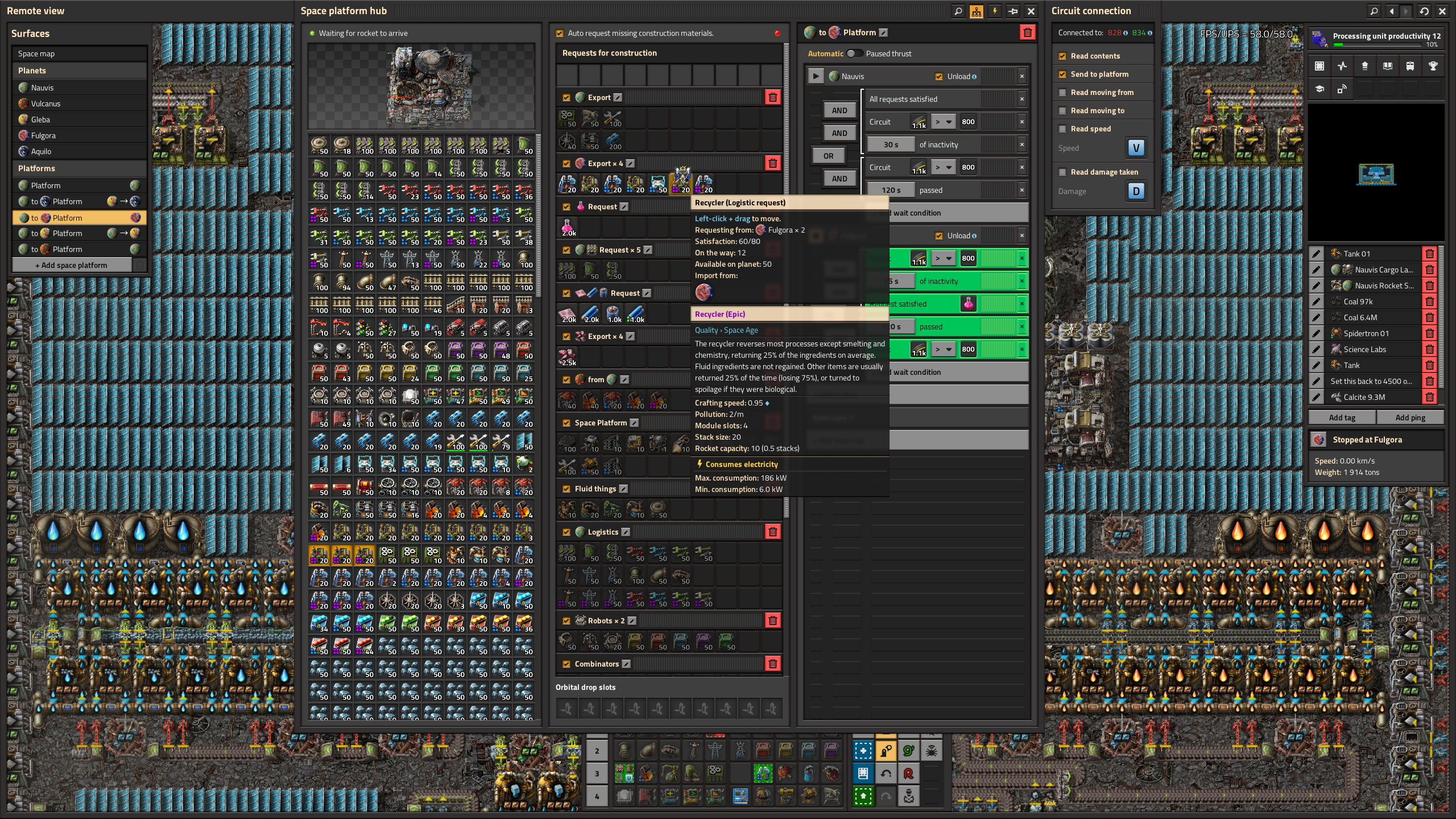Select the blue blueprint shortcut tool
1456x819 pixels.
click(863, 751)
